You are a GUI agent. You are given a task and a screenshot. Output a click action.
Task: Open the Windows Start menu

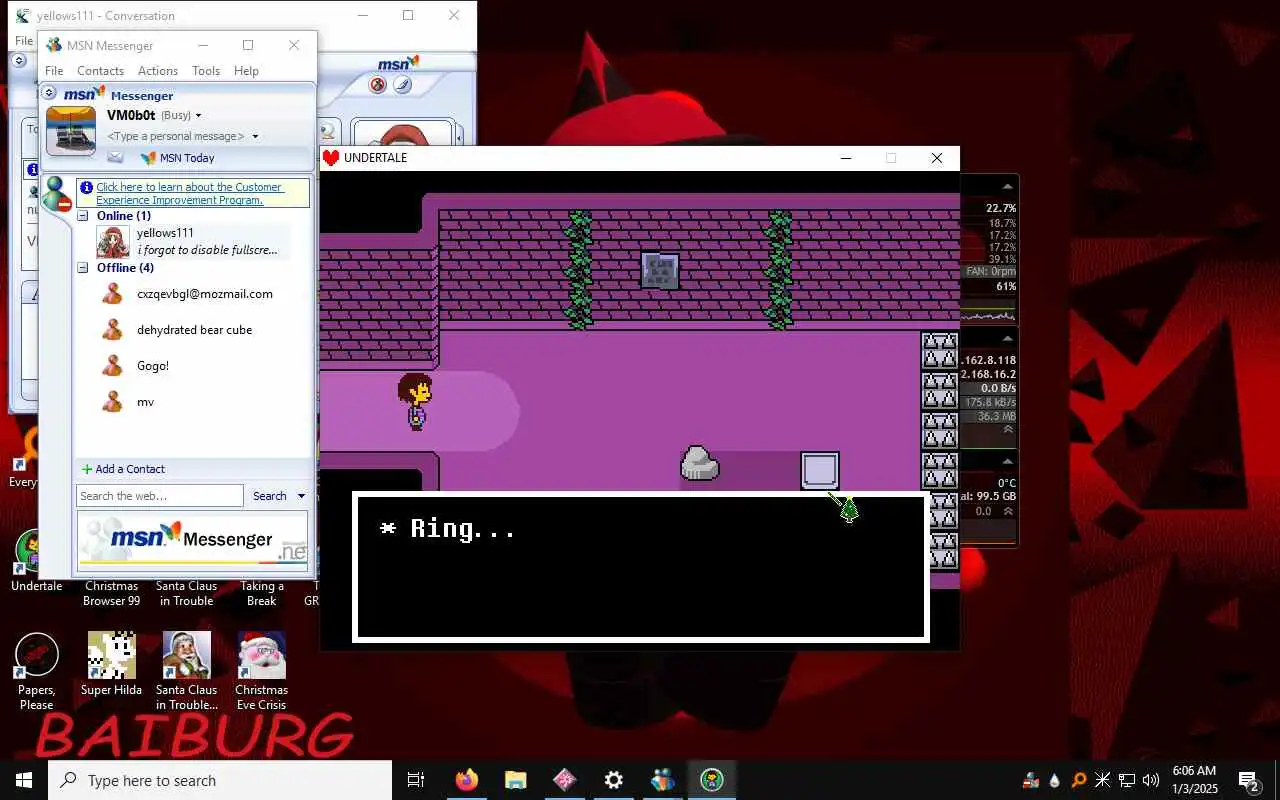[24, 780]
